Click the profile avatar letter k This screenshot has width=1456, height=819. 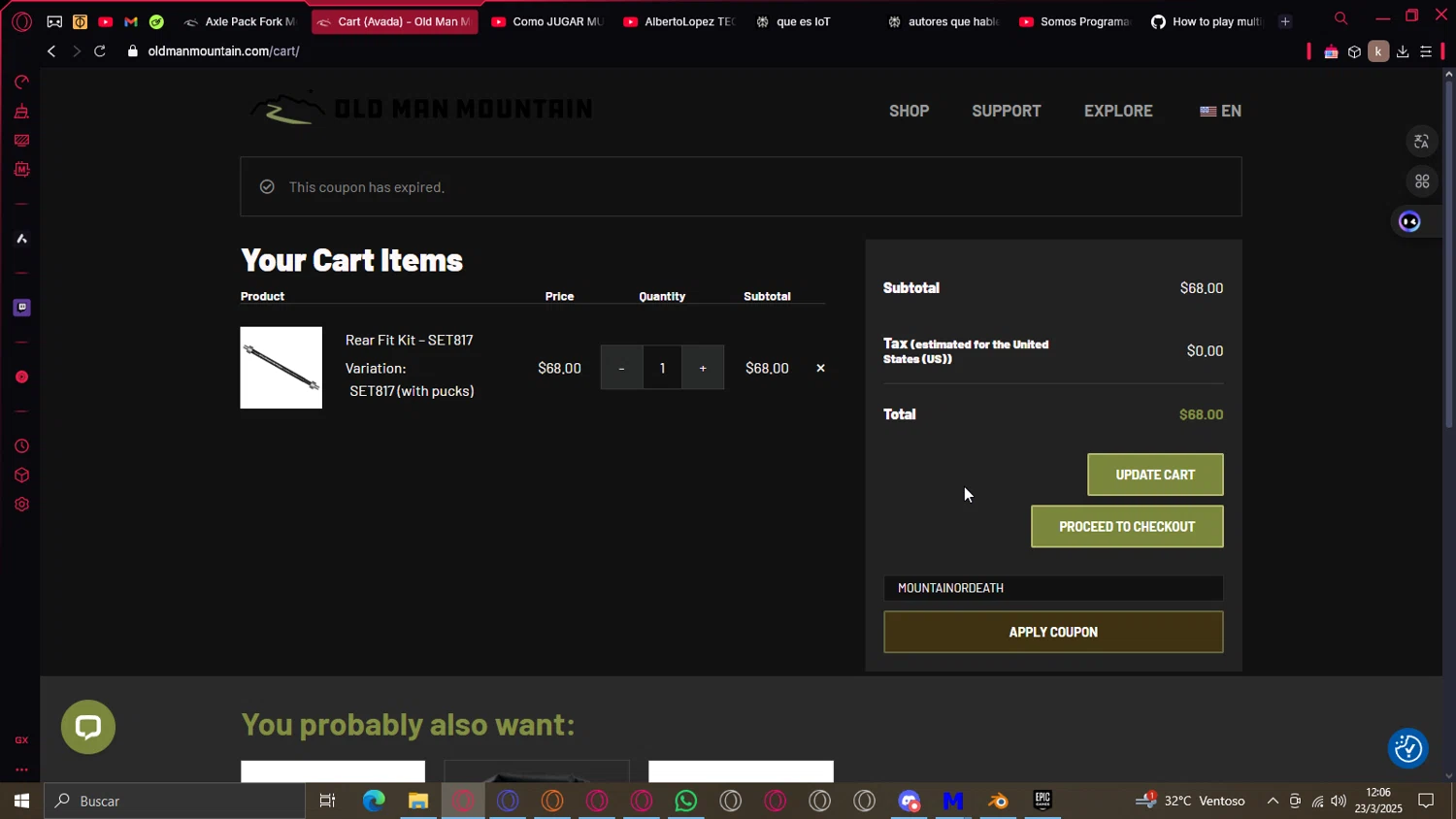(x=1378, y=51)
